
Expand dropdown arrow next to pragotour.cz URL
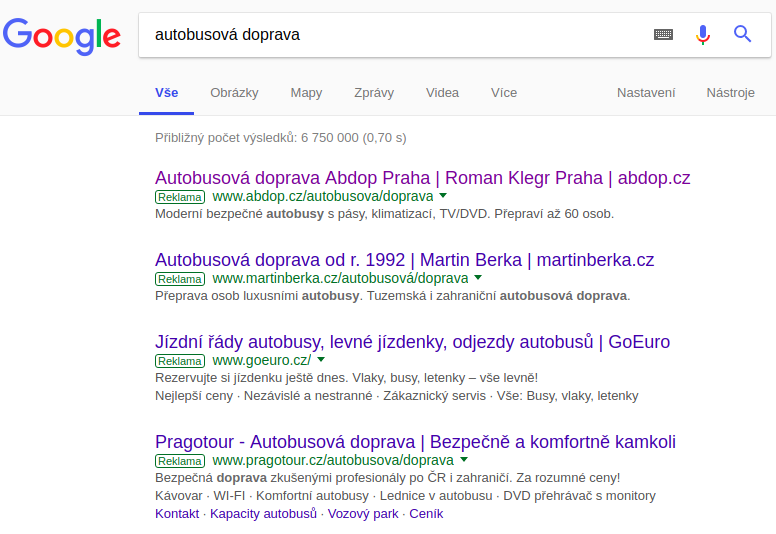point(464,460)
